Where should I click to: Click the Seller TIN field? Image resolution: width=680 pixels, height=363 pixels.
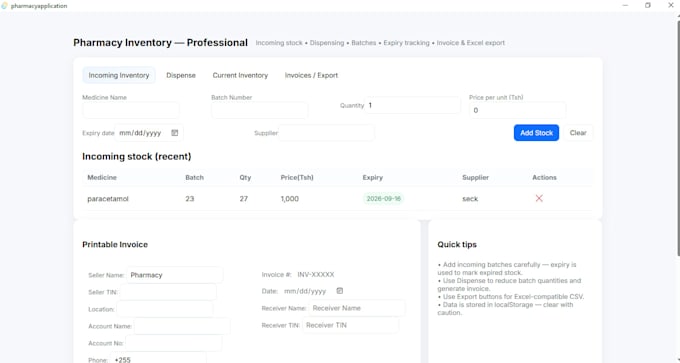click(168, 292)
